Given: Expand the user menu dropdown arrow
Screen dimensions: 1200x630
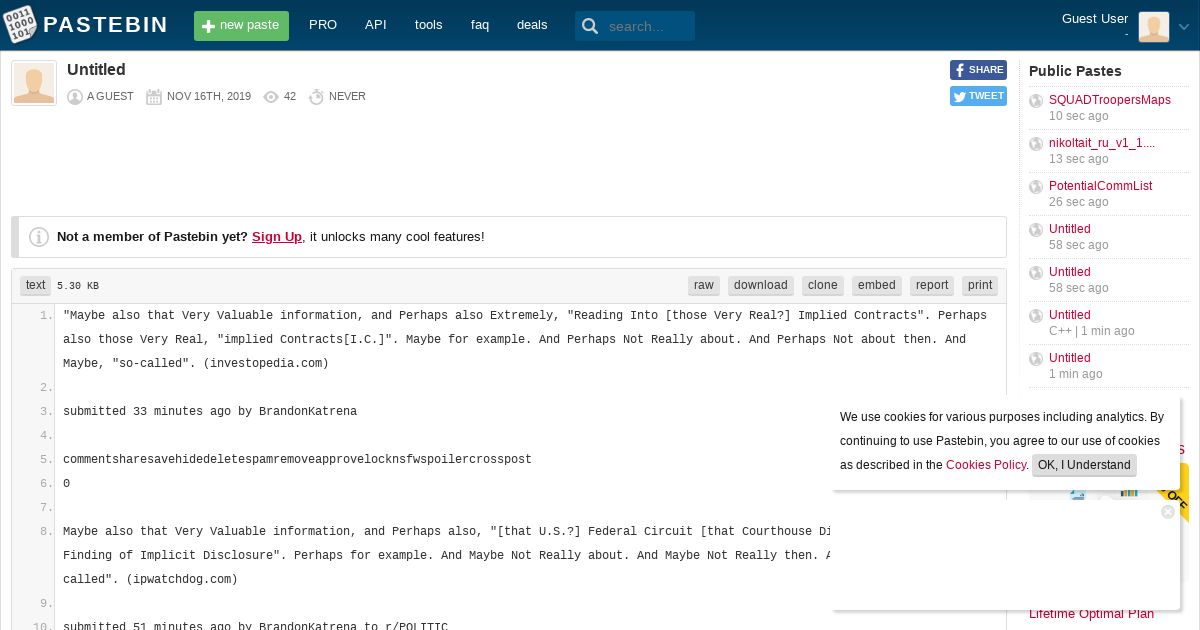Looking at the screenshot, I should click(x=1184, y=28).
